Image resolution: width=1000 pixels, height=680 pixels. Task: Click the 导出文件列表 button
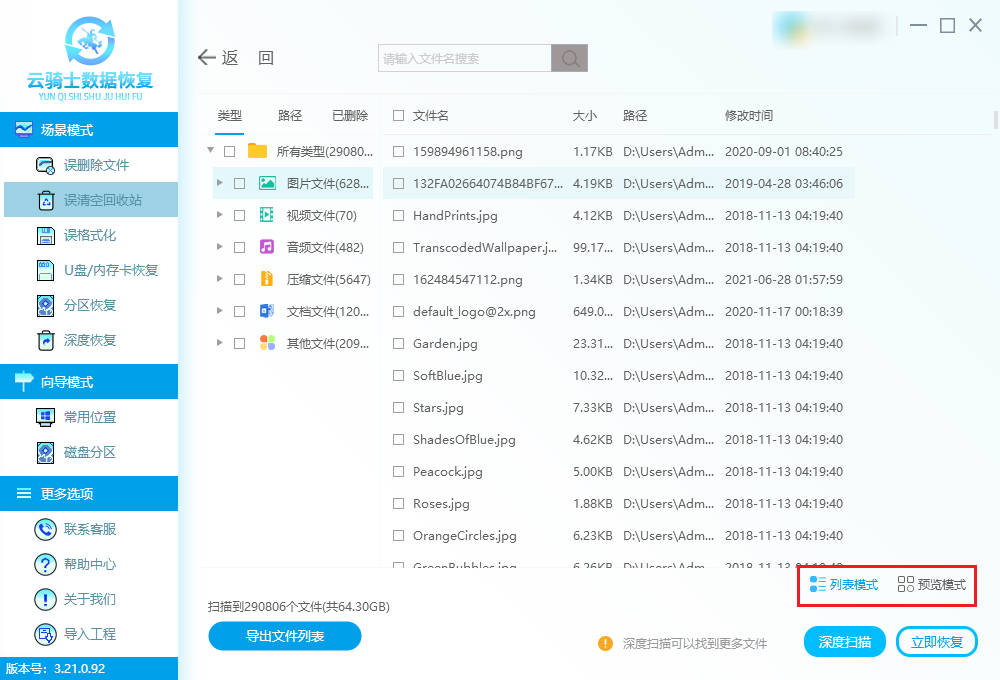click(x=284, y=636)
